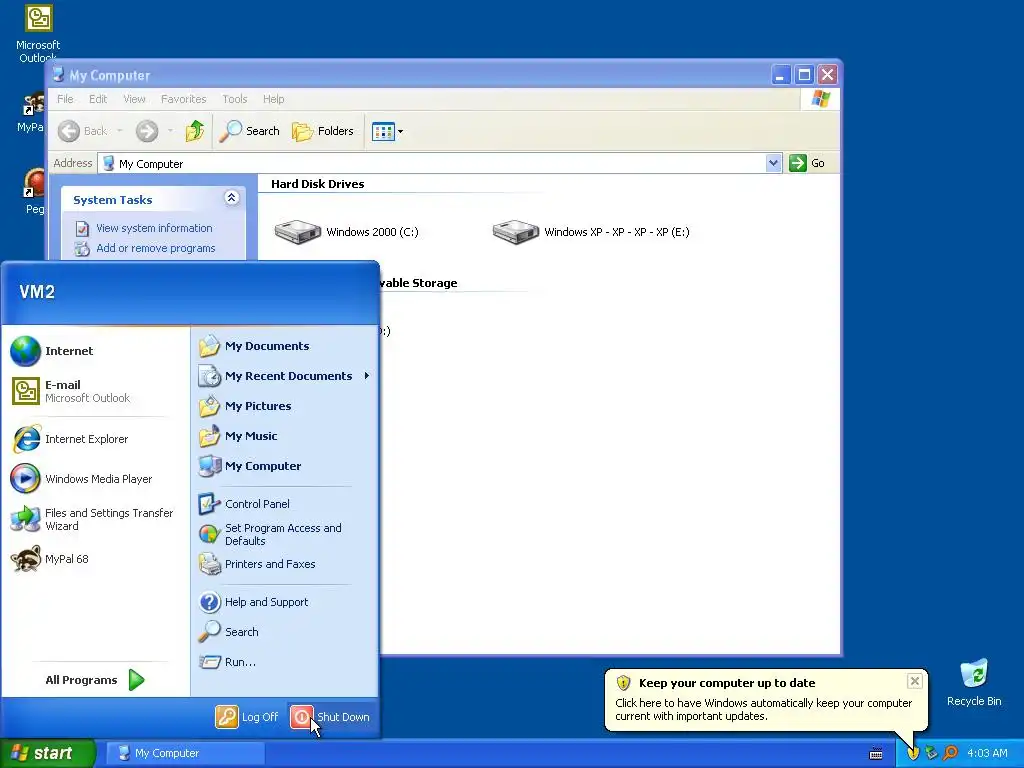Click the orange magnifier tray icon

pyautogui.click(x=950, y=753)
